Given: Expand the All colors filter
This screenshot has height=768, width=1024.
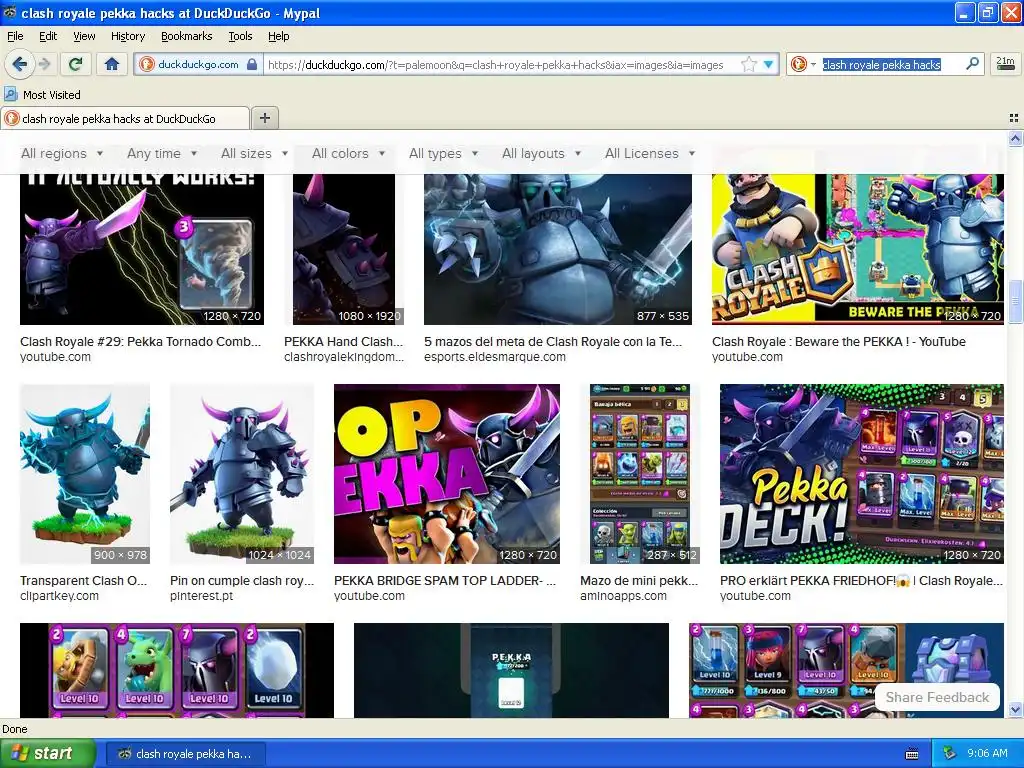Looking at the screenshot, I should (348, 153).
